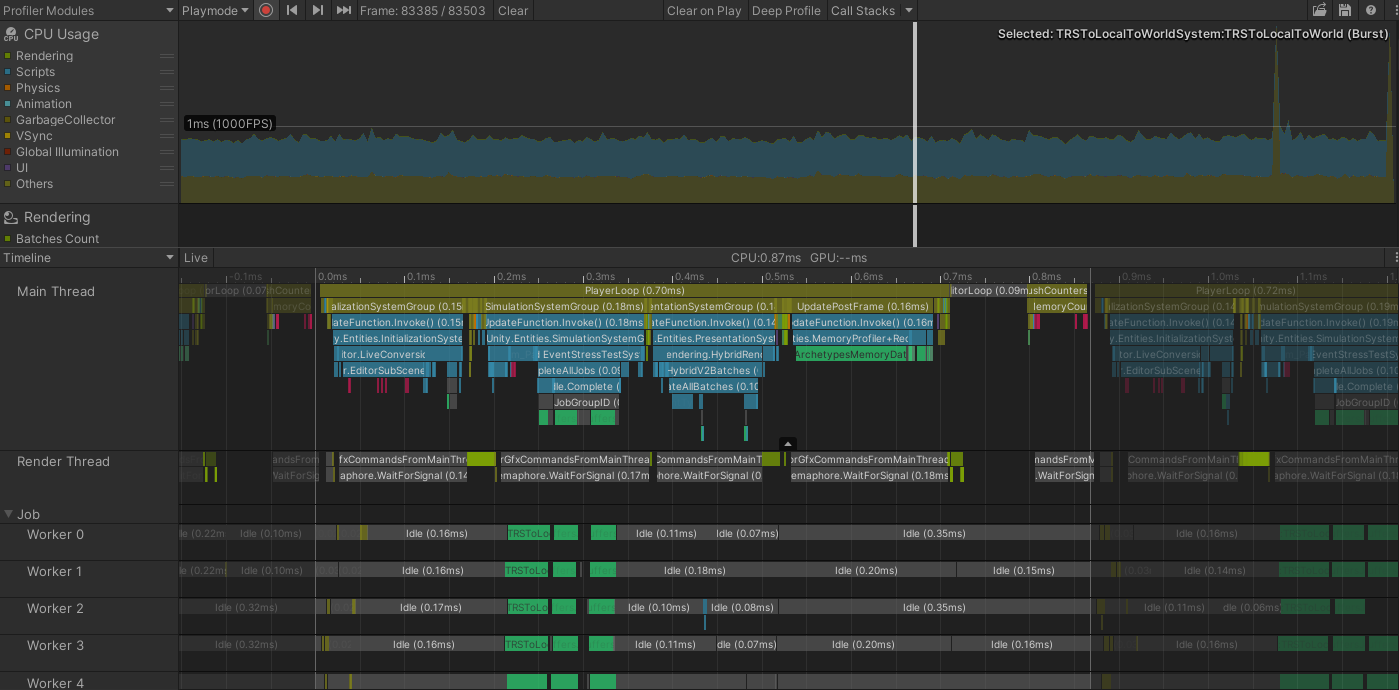Select TRSToLo job on Worker 0
Screen dimensions: 1399x690
(528, 533)
